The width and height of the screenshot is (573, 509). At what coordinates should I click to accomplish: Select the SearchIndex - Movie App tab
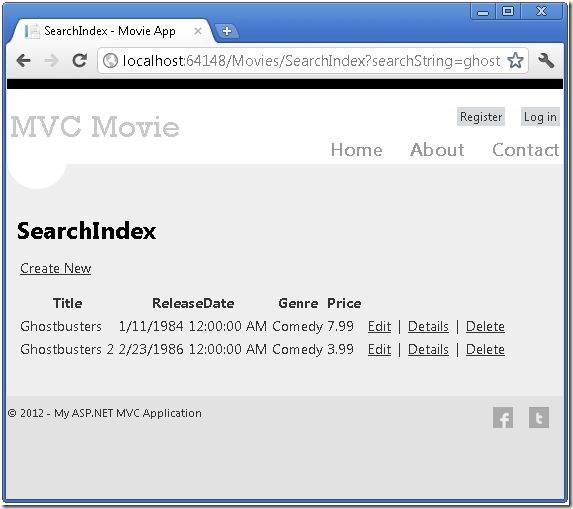111,31
